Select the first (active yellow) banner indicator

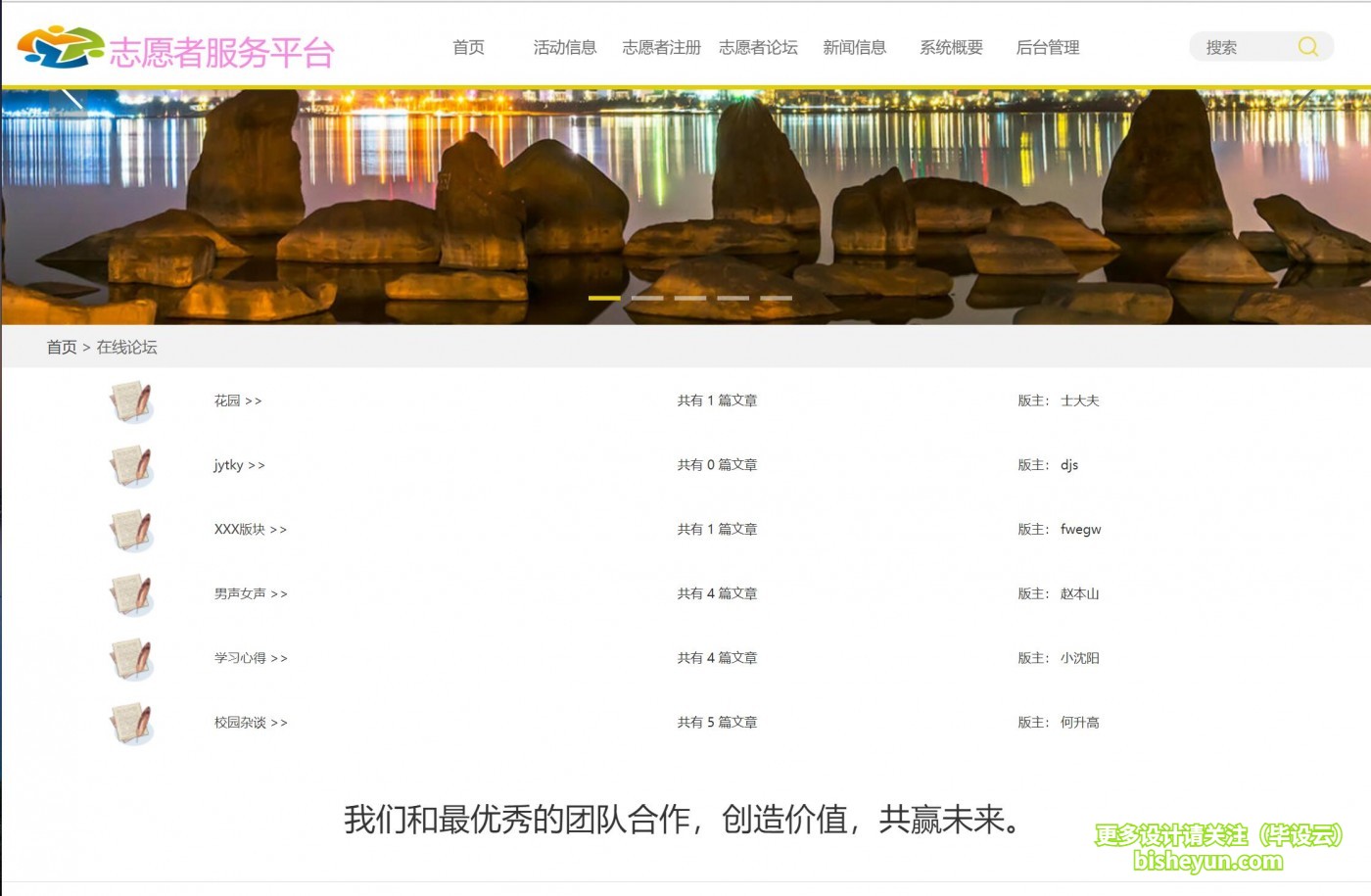pos(604,298)
